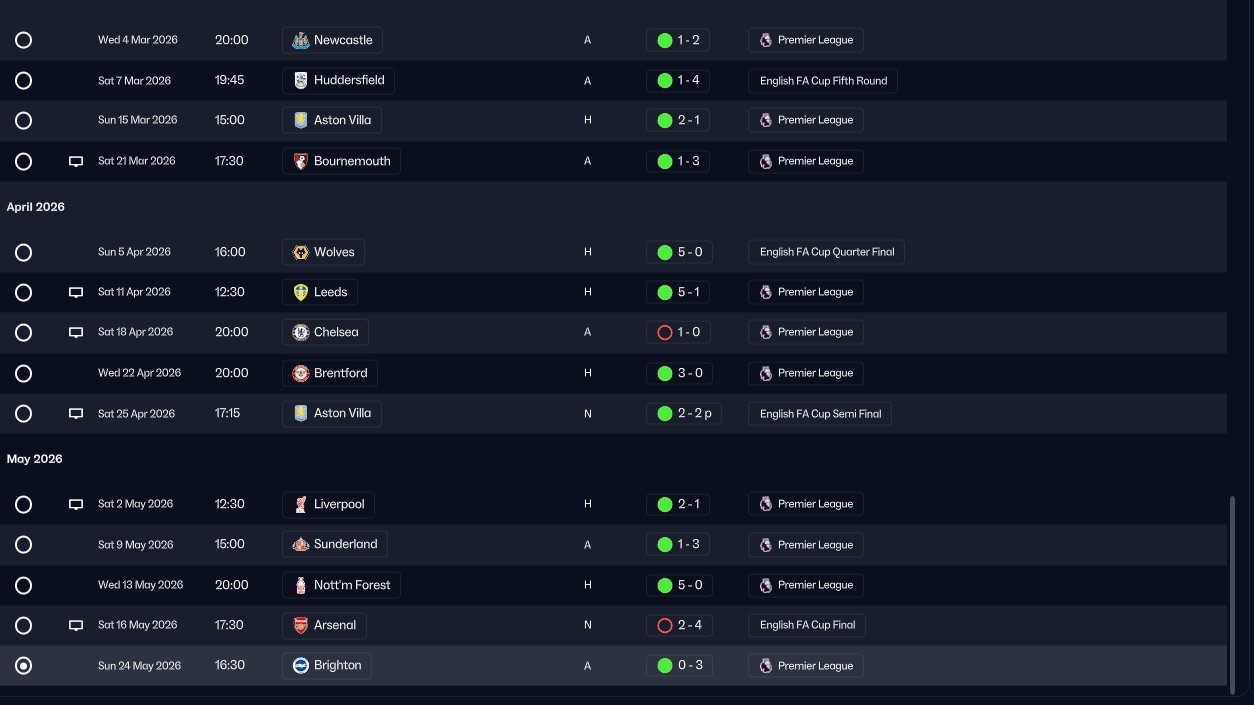Open the Aston Villa semi final opponent link

click(x=332, y=413)
